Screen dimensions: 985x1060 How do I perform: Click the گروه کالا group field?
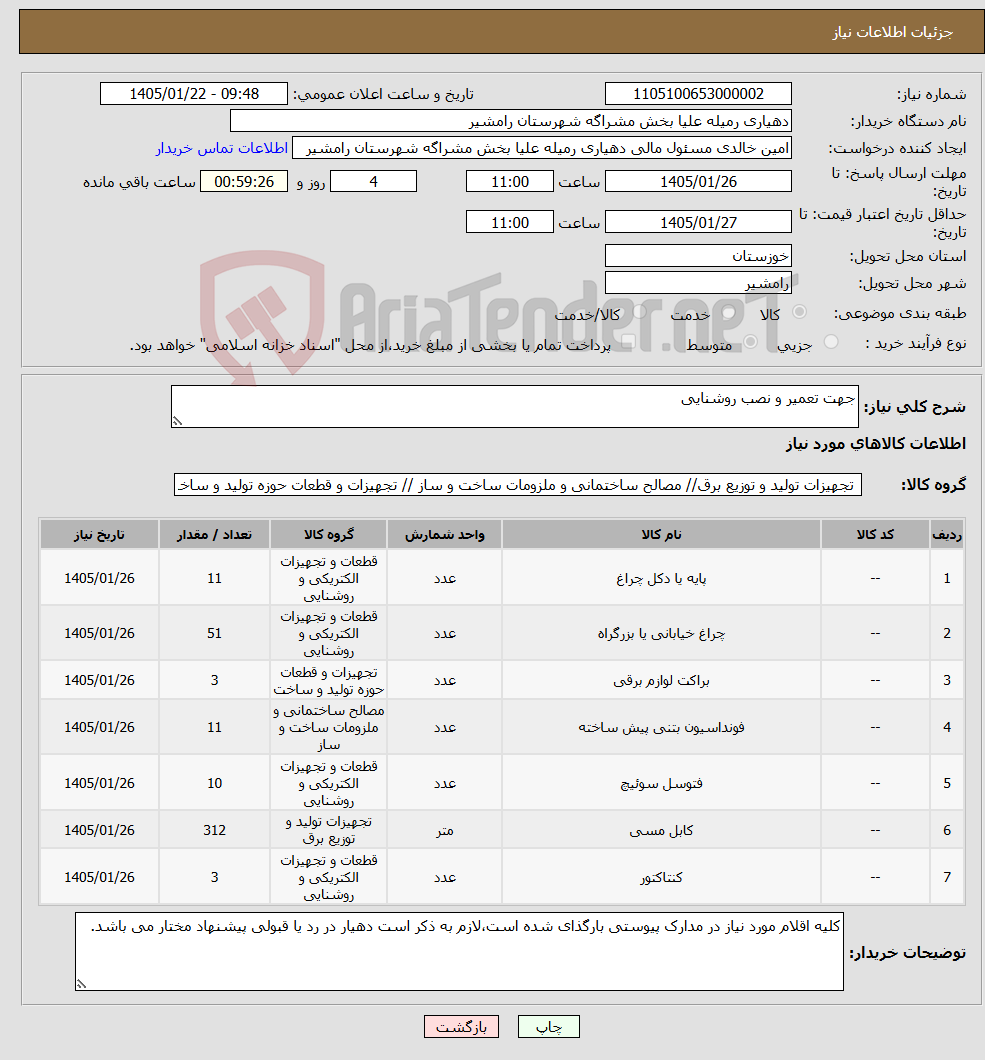tap(518, 485)
